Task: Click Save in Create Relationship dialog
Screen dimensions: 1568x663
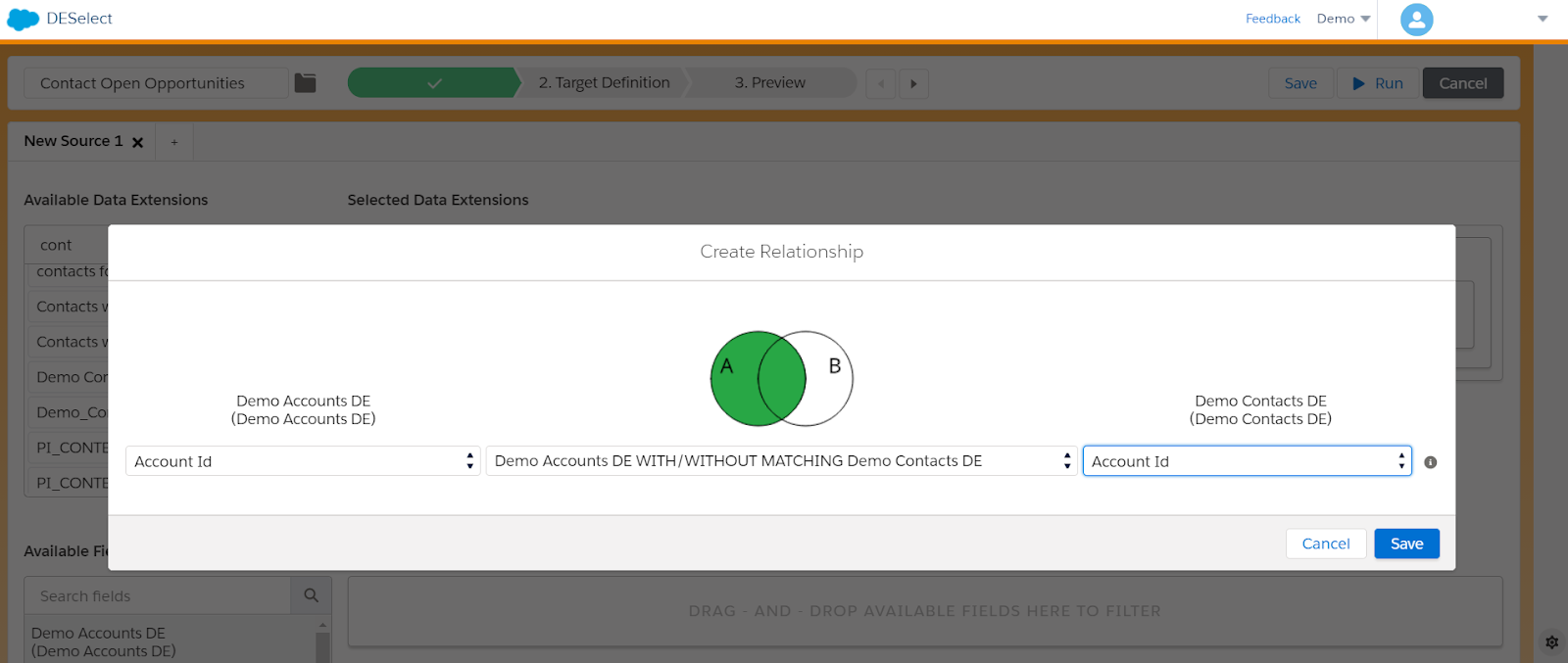Action: click(1406, 544)
